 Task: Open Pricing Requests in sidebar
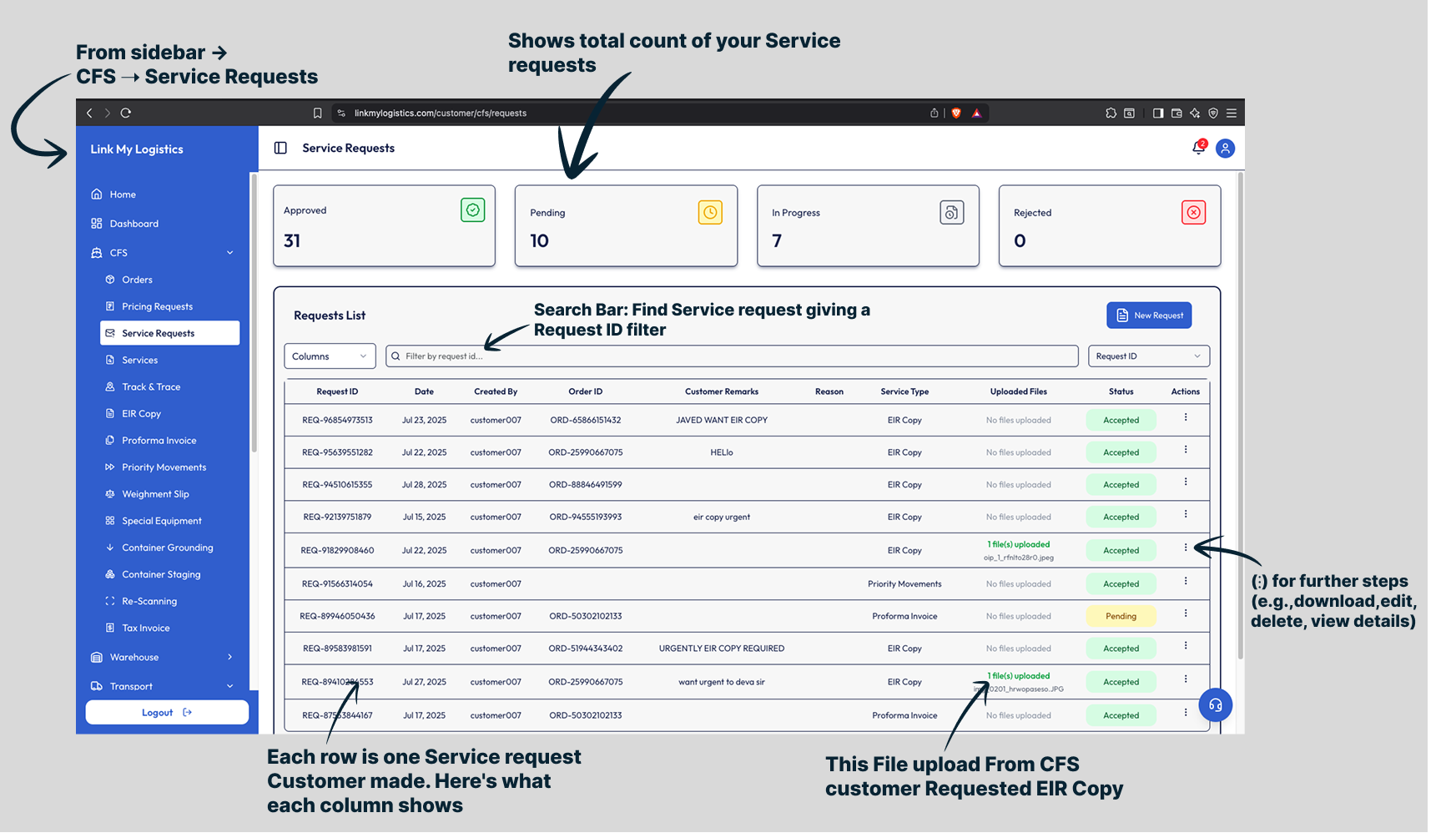pyautogui.click(x=157, y=306)
